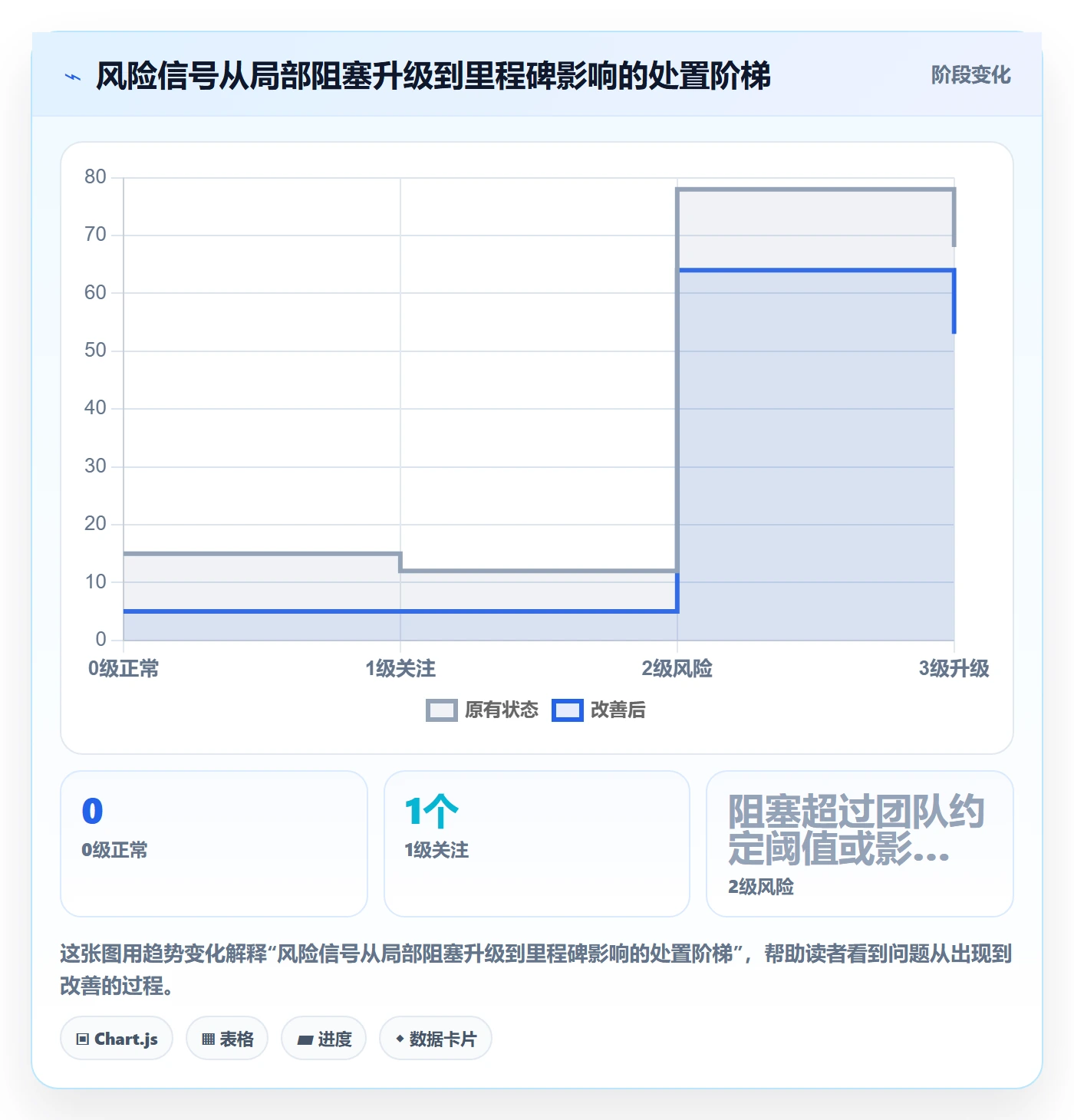The image size is (1074, 1120).
Task: Click the 0级正常 label under the 0 value
Action: (x=114, y=850)
